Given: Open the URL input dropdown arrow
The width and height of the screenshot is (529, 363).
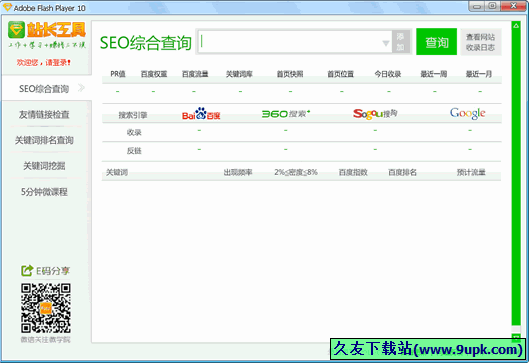Looking at the screenshot, I should point(386,43).
